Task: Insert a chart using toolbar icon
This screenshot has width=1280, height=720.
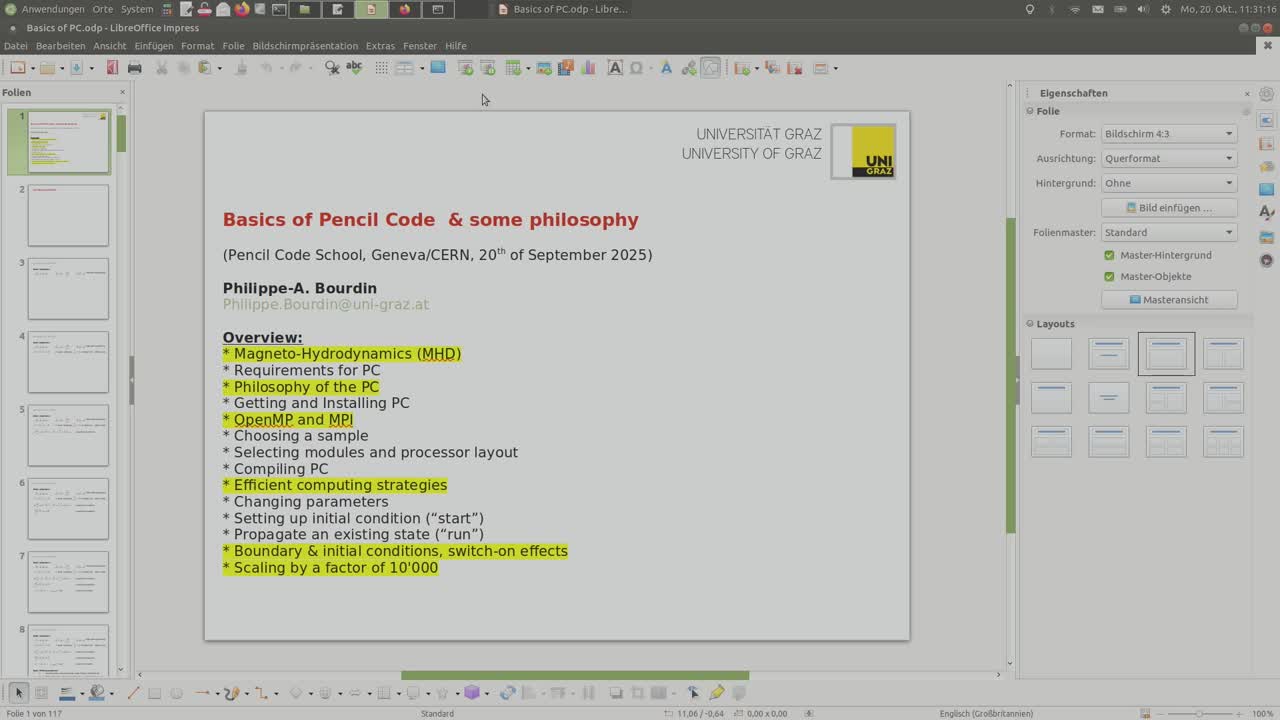Action: [x=588, y=68]
